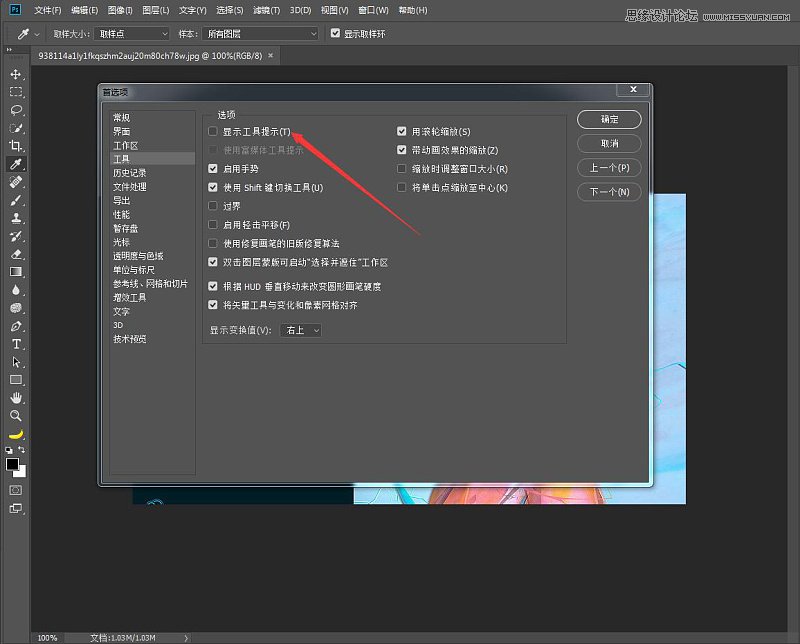The image size is (800, 644).
Task: Click the 下一个(N) button
Action: tap(609, 192)
